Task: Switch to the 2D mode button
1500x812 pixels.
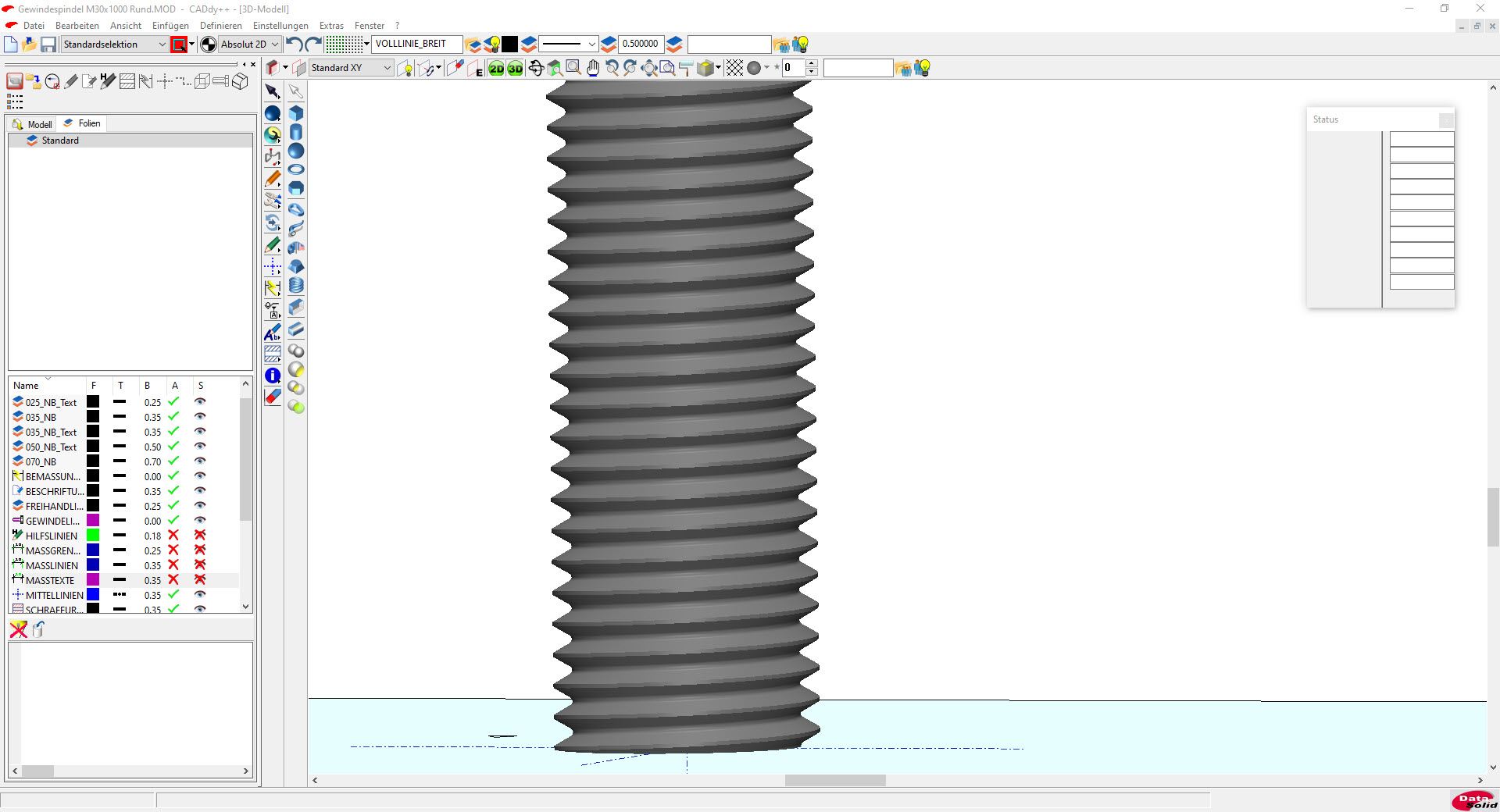Action: 497,69
